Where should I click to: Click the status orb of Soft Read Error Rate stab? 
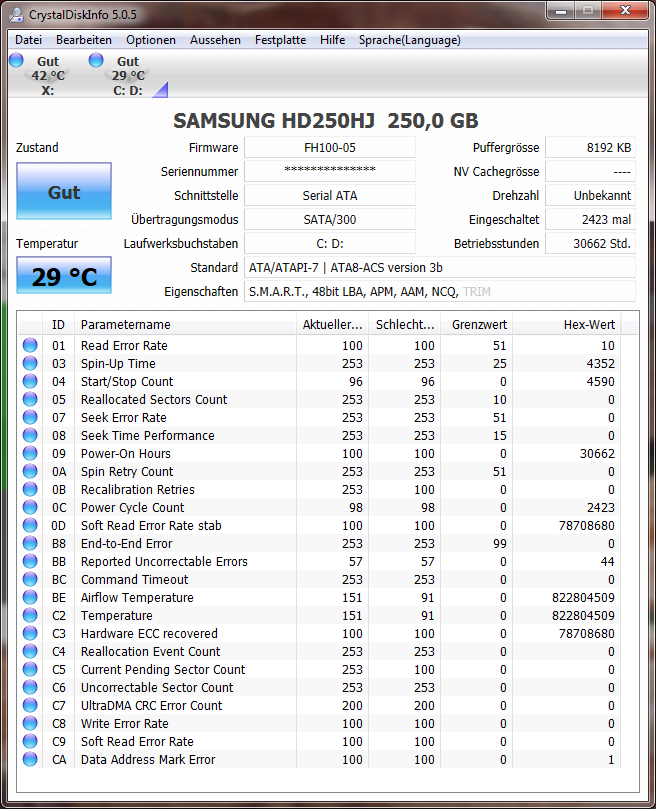[30, 525]
